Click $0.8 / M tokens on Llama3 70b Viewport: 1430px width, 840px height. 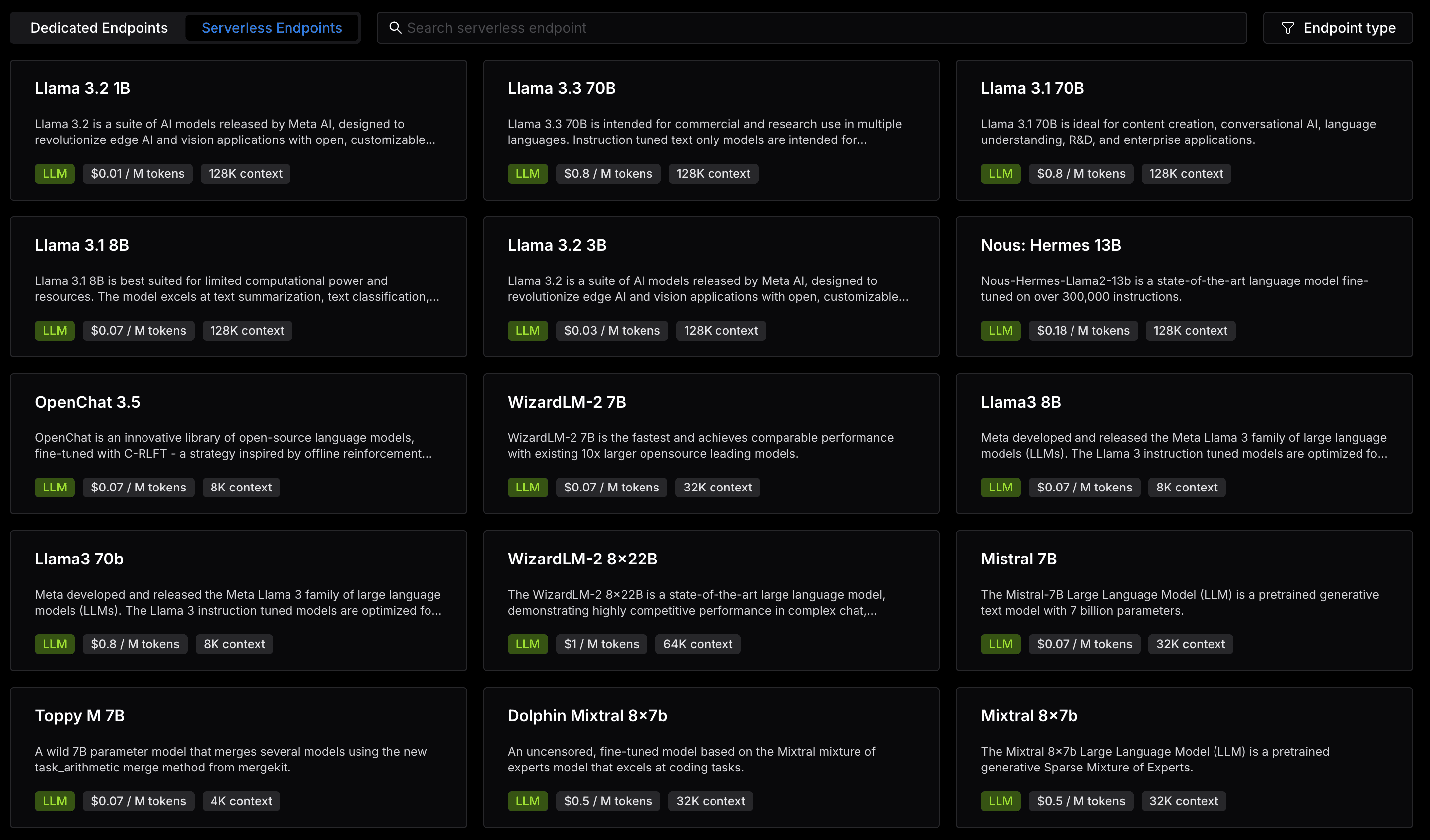(135, 644)
